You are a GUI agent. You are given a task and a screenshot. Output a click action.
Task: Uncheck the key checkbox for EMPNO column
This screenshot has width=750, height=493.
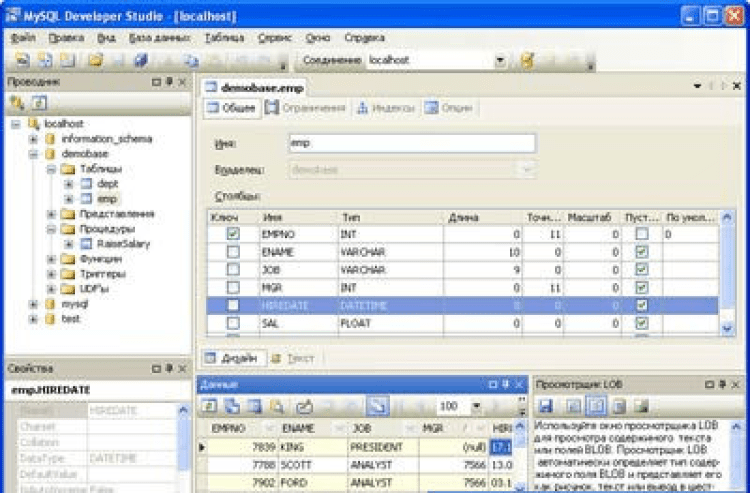point(233,234)
